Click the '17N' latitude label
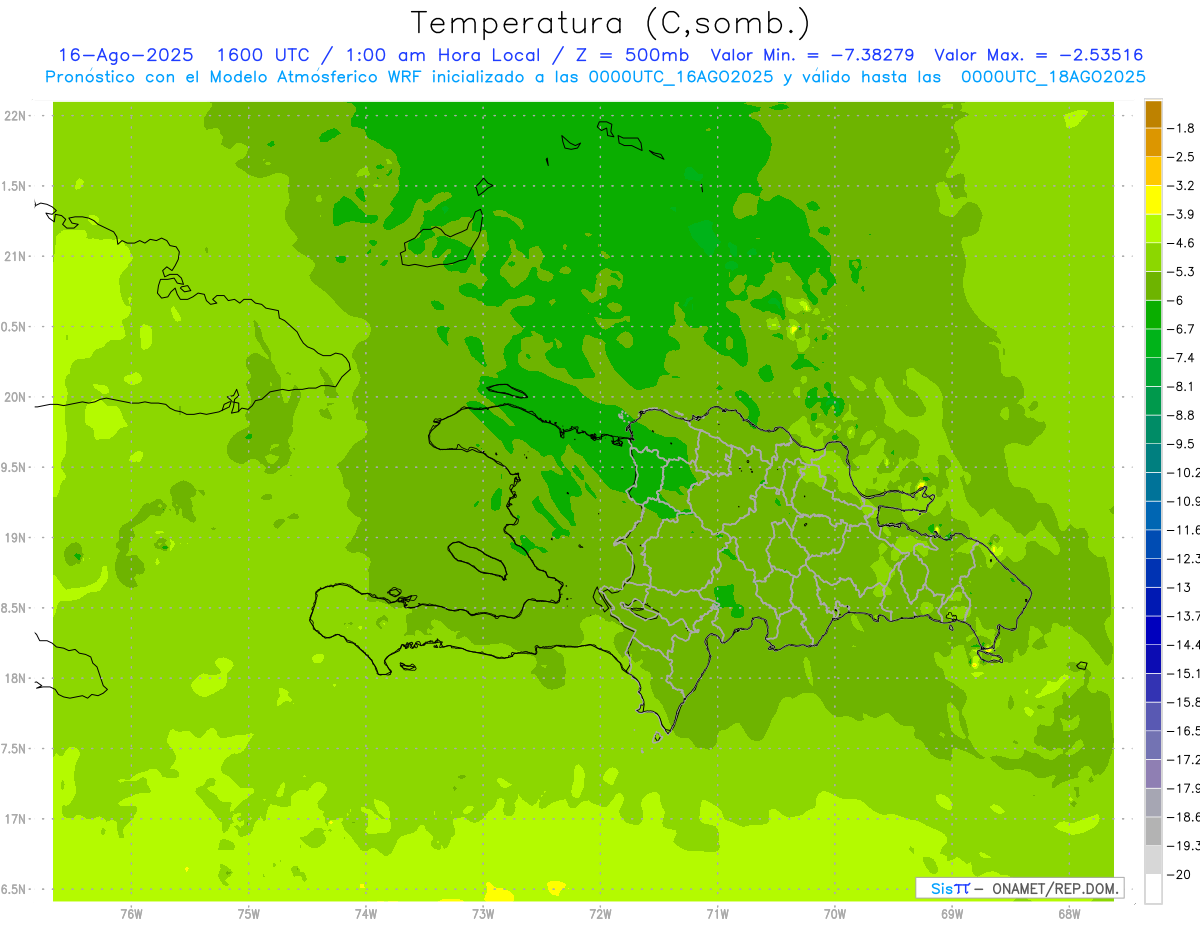This screenshot has width=1200, height=927. pos(14,819)
